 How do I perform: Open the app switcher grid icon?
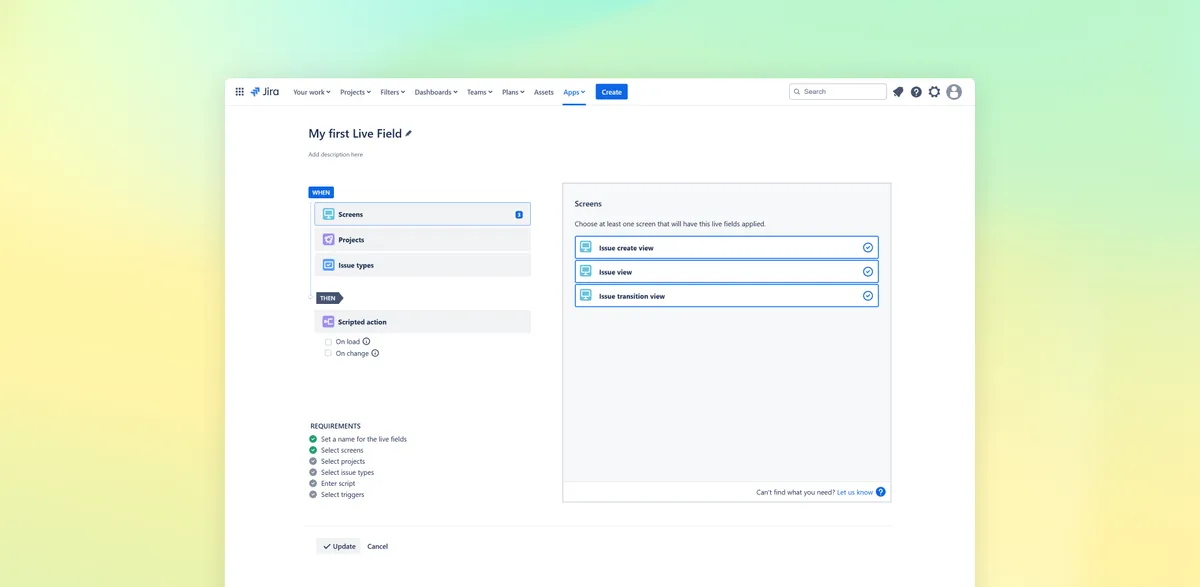(240, 92)
